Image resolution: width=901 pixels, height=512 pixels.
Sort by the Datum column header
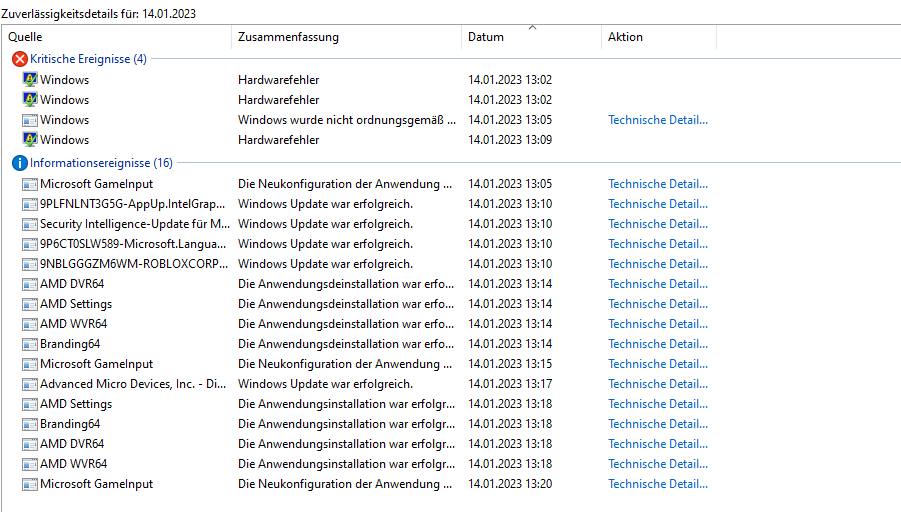click(x=486, y=37)
